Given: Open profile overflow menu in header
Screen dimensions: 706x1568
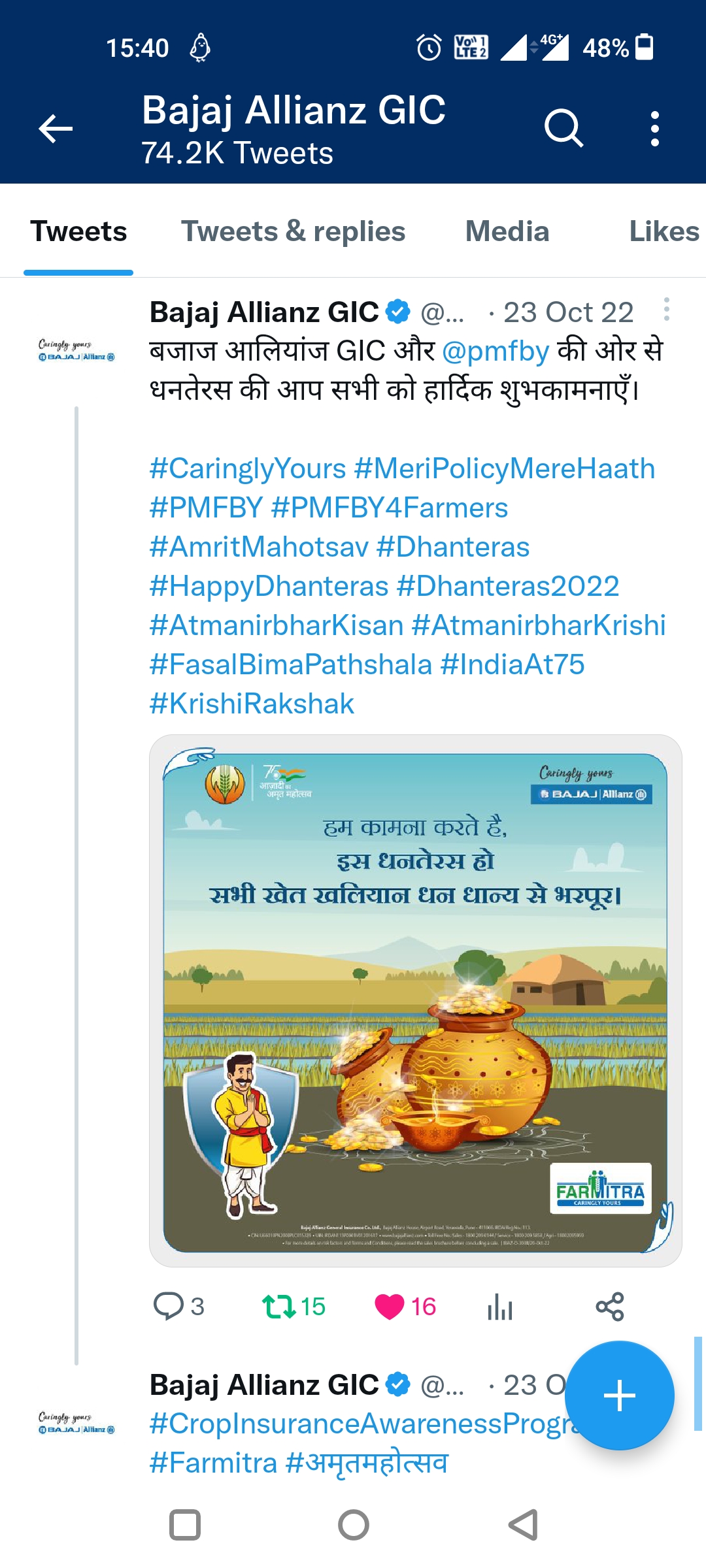Looking at the screenshot, I should click(x=654, y=128).
